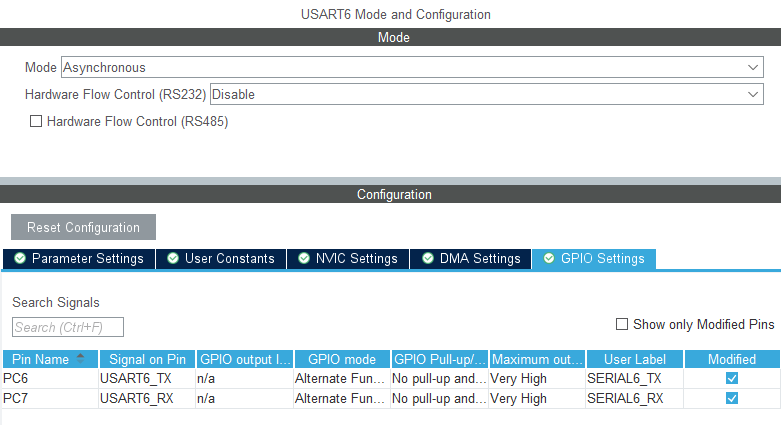Uncheck the Modified checkbox for PC7
The height and width of the screenshot is (425, 781).
tap(732, 398)
